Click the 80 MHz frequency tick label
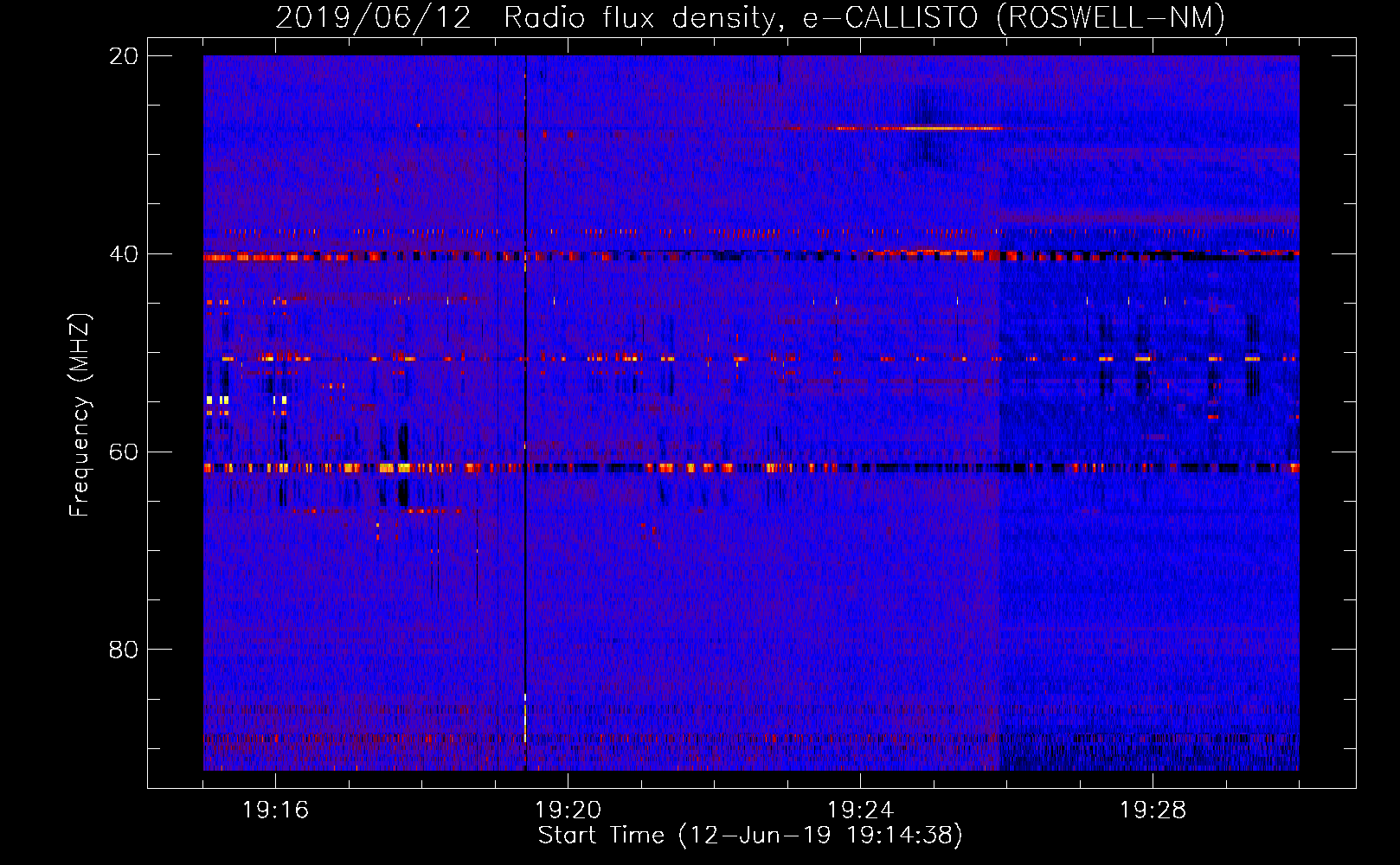Image resolution: width=1400 pixels, height=865 pixels. click(x=123, y=650)
